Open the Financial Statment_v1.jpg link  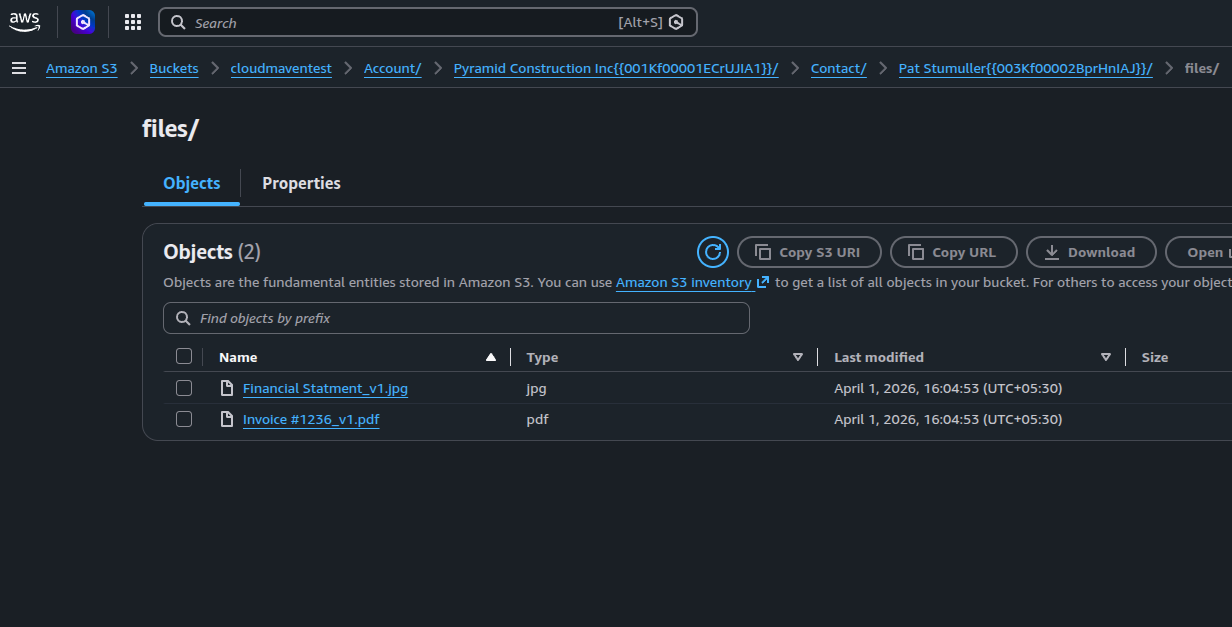tap(325, 388)
